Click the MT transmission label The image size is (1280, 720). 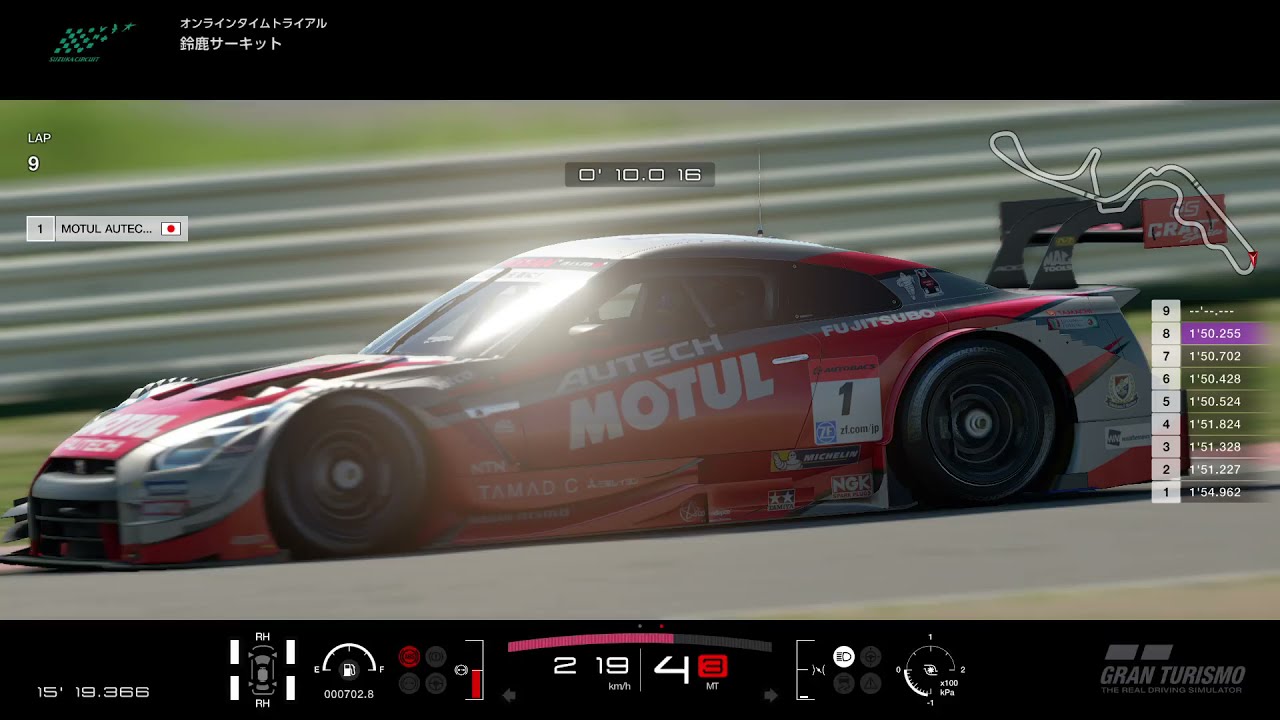(x=712, y=687)
